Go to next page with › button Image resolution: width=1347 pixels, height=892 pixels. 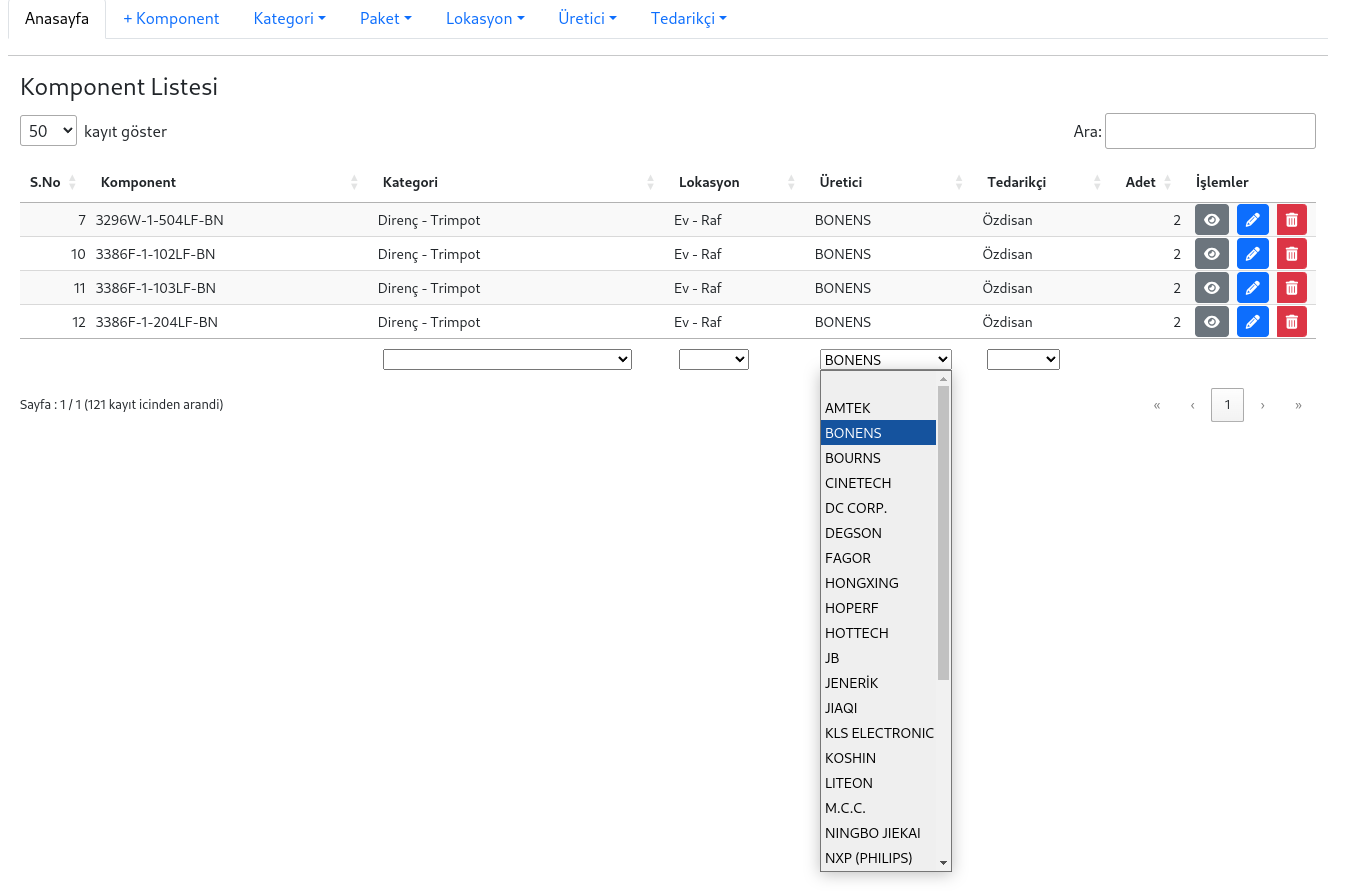point(1263,405)
